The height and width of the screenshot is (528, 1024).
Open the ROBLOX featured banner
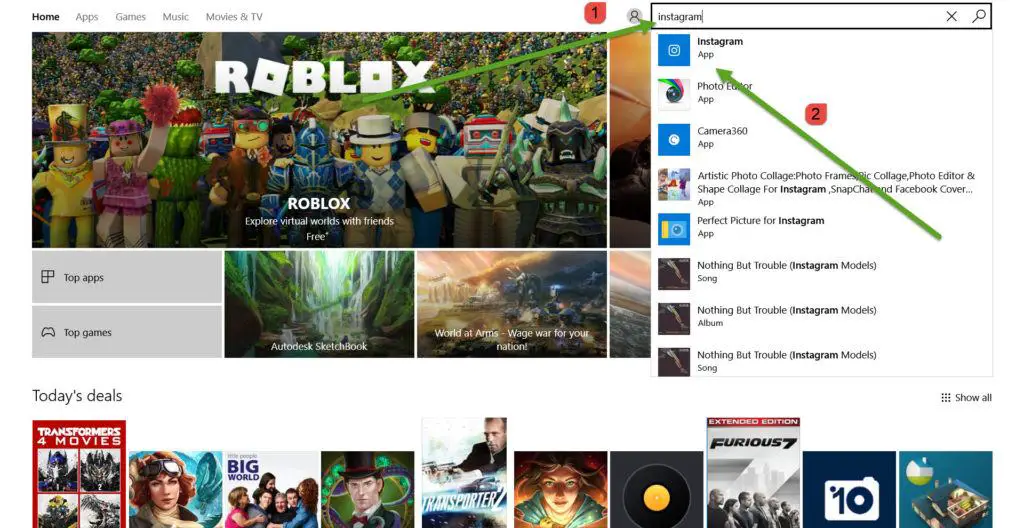319,140
